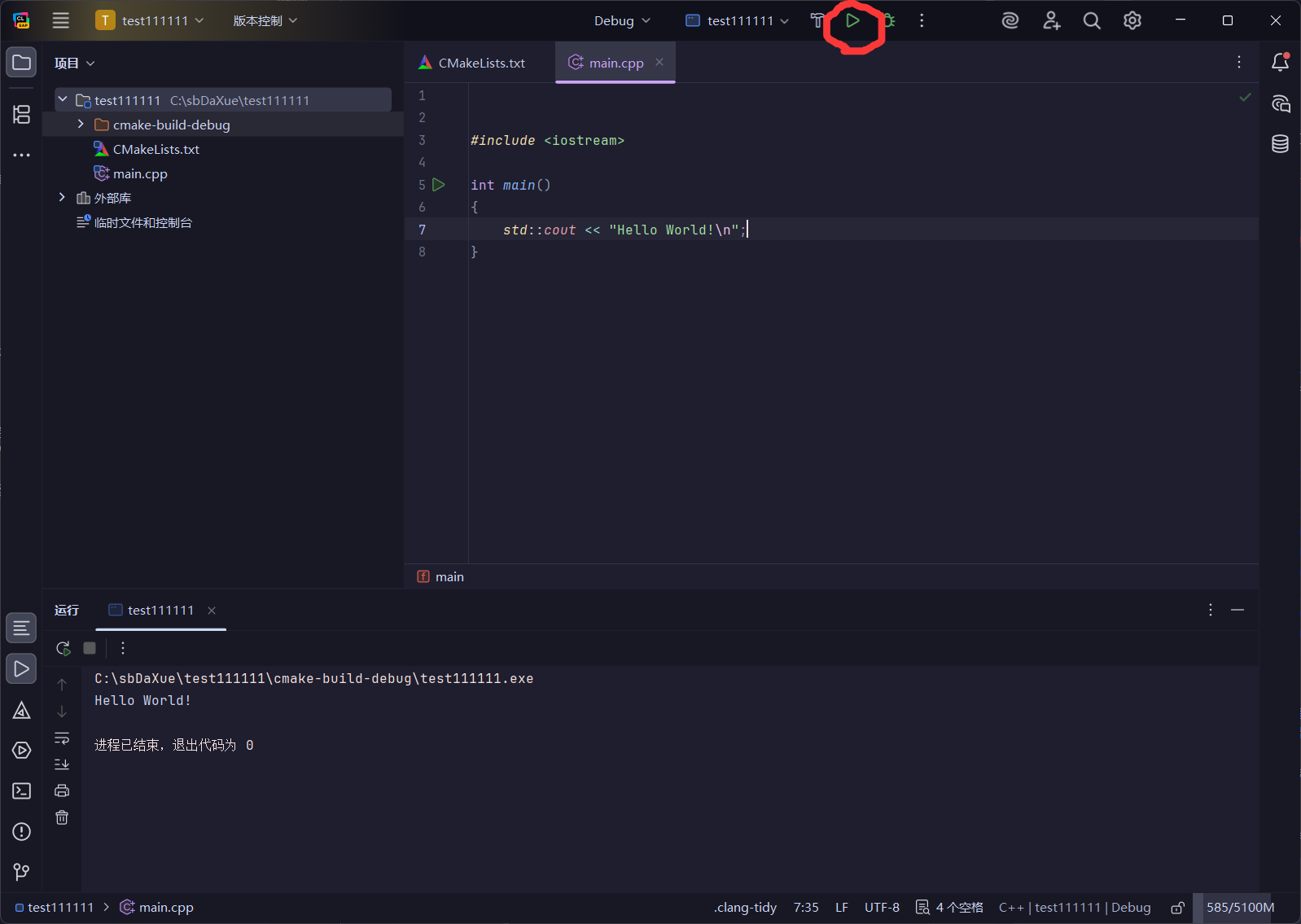Viewport: 1301px width, 924px height.
Task: Open the Database tool window
Action: tap(1280, 144)
